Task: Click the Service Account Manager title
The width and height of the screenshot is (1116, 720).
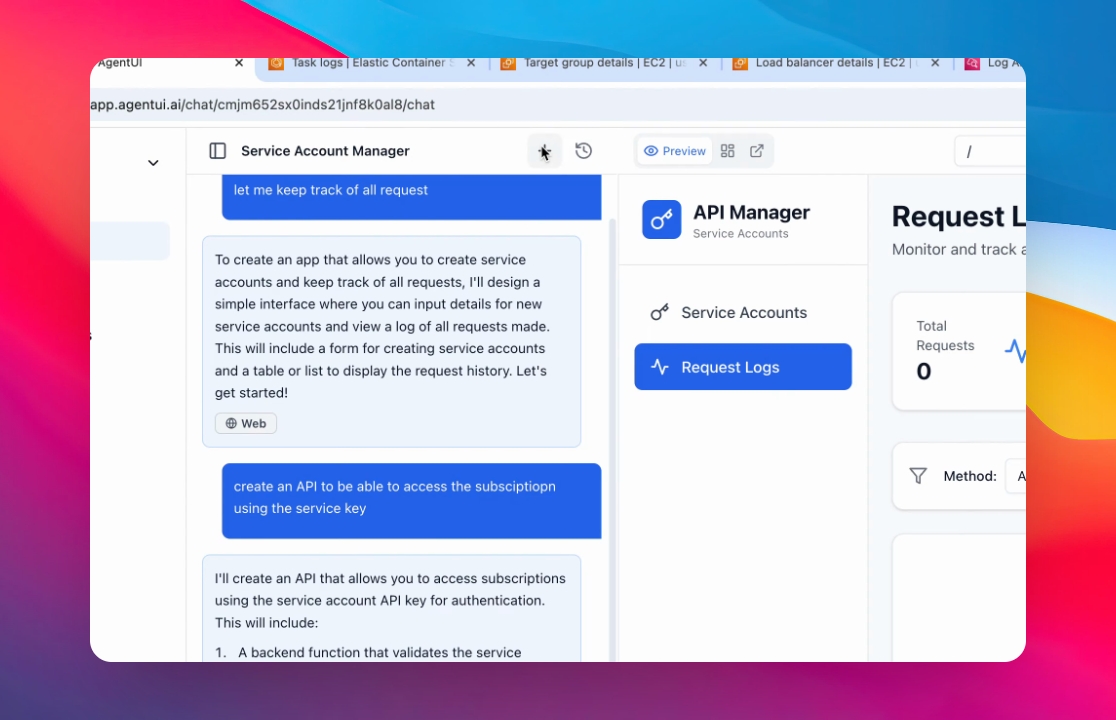Action: 325,151
